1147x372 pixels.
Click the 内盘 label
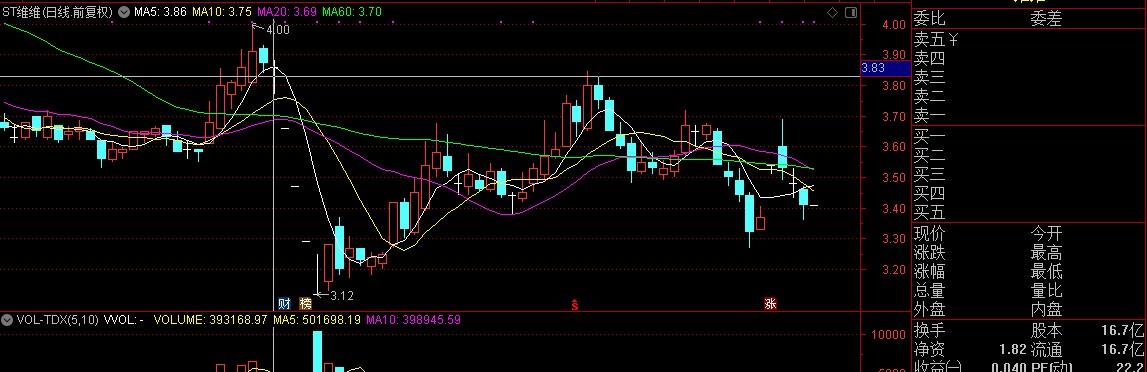click(1046, 310)
